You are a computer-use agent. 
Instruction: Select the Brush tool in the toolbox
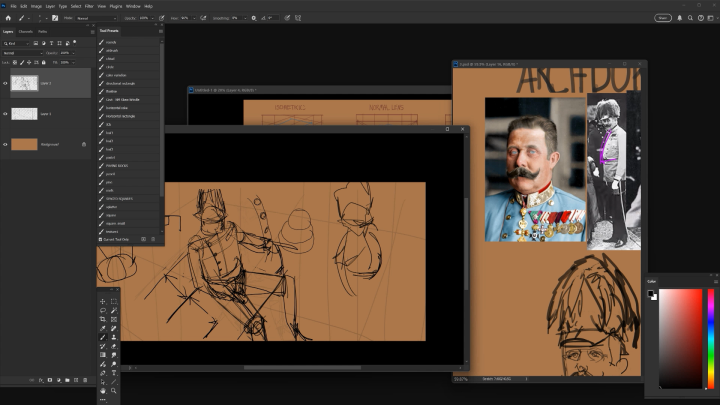click(x=103, y=337)
